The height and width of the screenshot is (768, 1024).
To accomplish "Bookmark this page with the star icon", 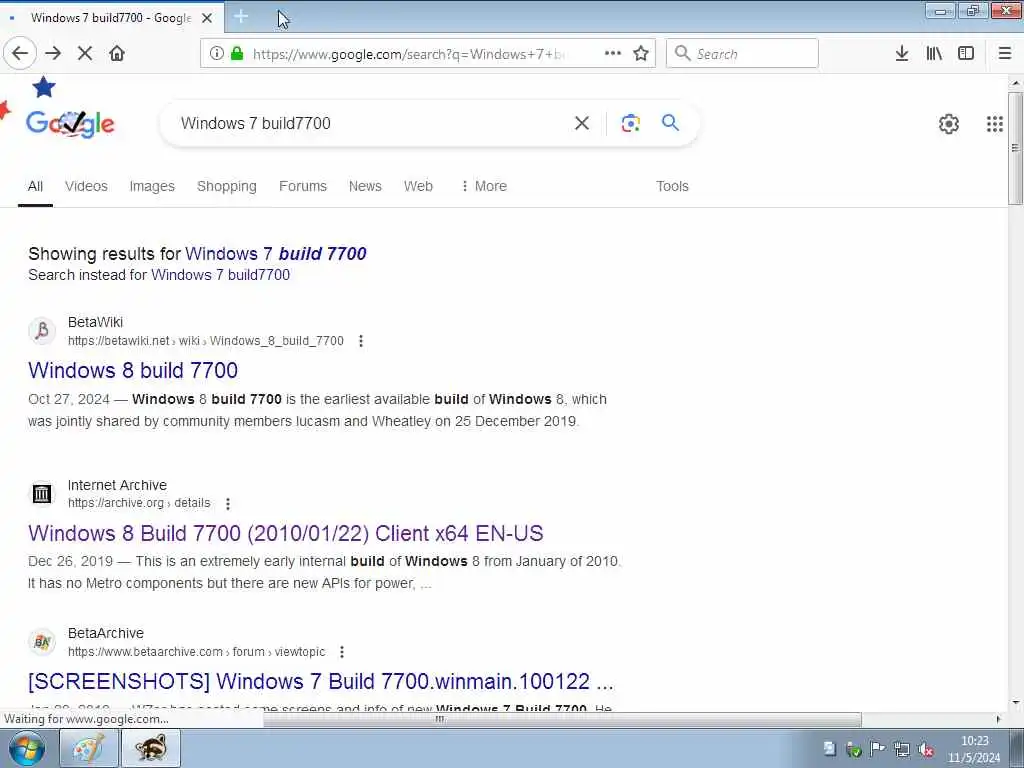I will pyautogui.click(x=641, y=53).
